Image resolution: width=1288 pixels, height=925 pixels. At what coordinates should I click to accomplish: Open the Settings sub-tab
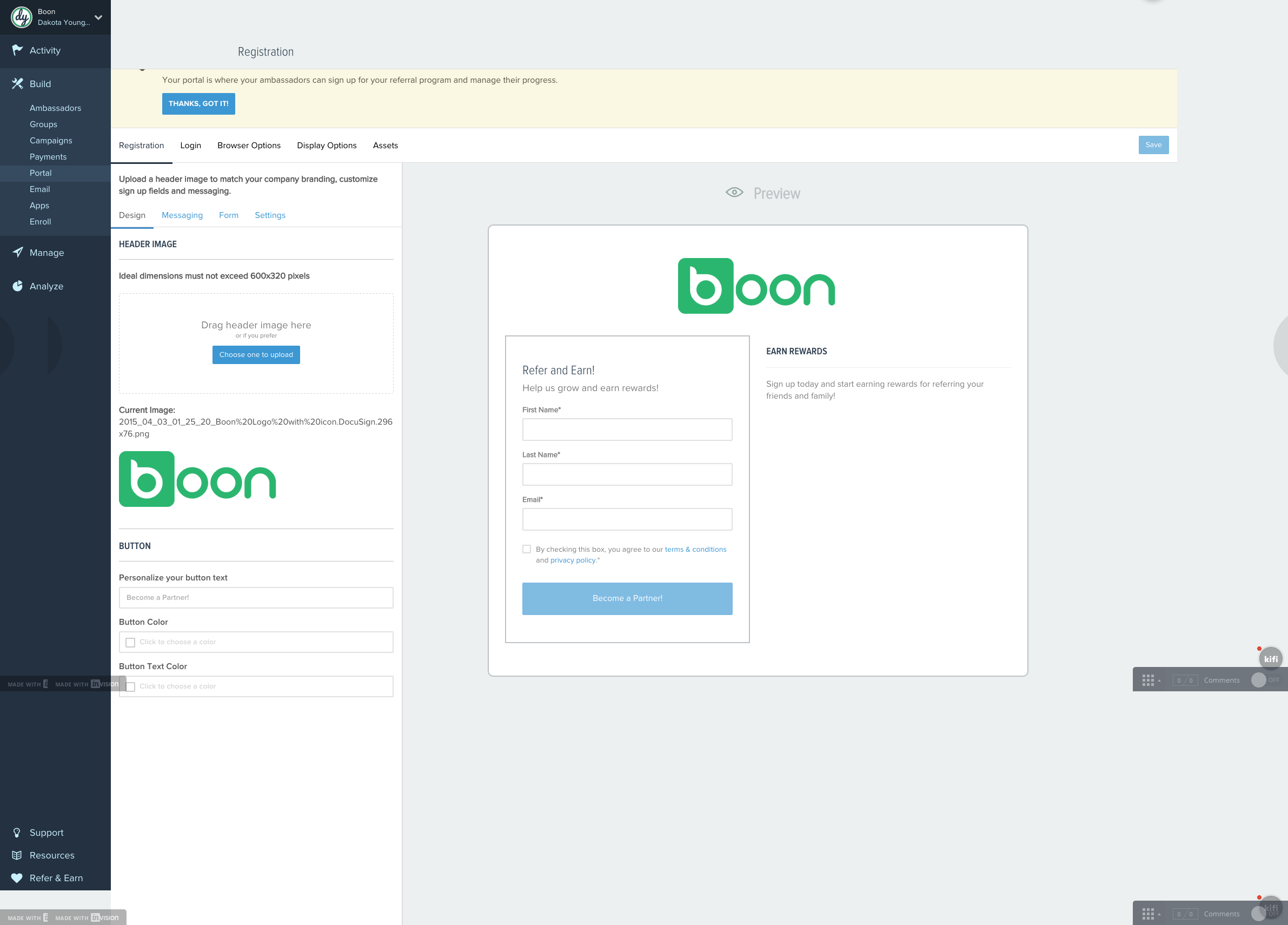click(x=270, y=215)
